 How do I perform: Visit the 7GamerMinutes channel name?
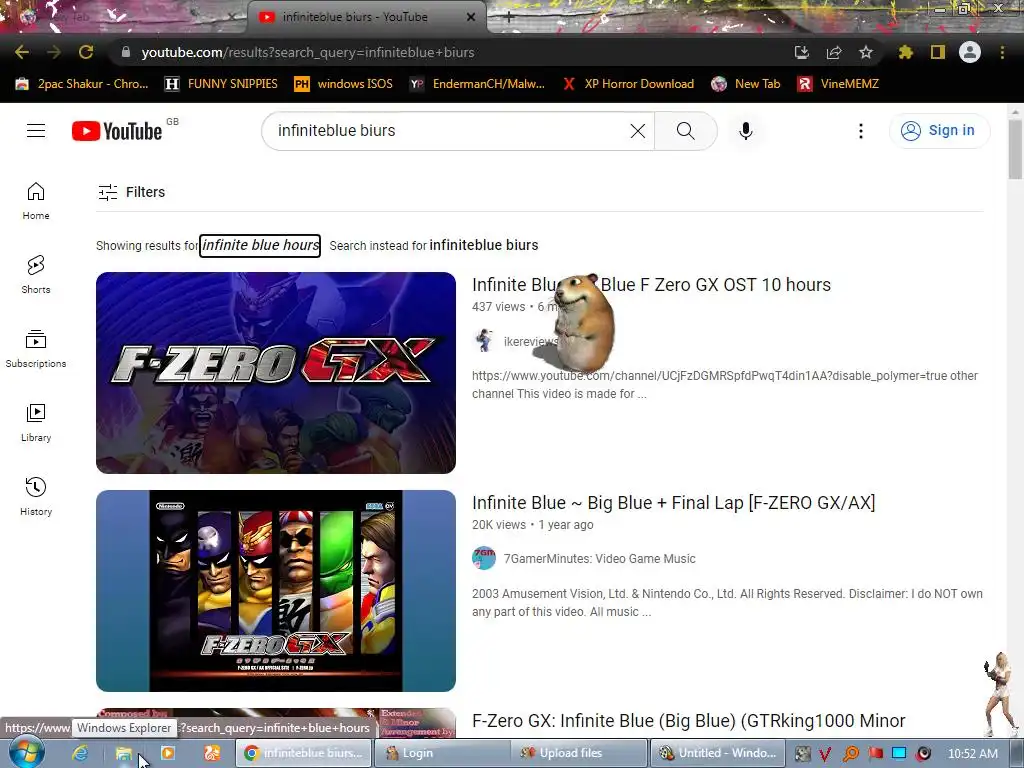click(600, 559)
